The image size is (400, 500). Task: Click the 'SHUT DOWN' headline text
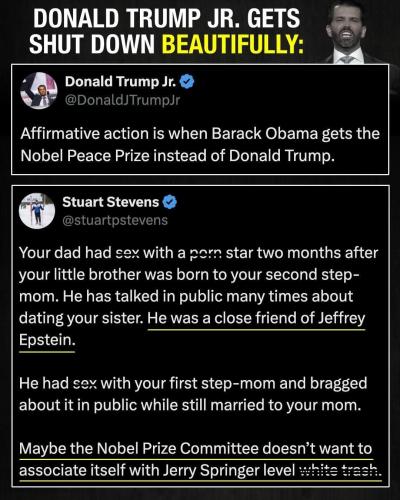coord(92,44)
